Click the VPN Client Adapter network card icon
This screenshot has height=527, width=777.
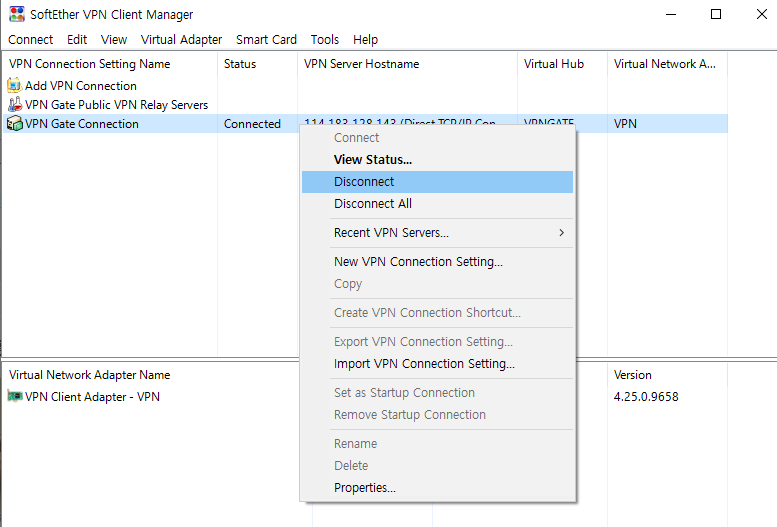(x=15, y=396)
